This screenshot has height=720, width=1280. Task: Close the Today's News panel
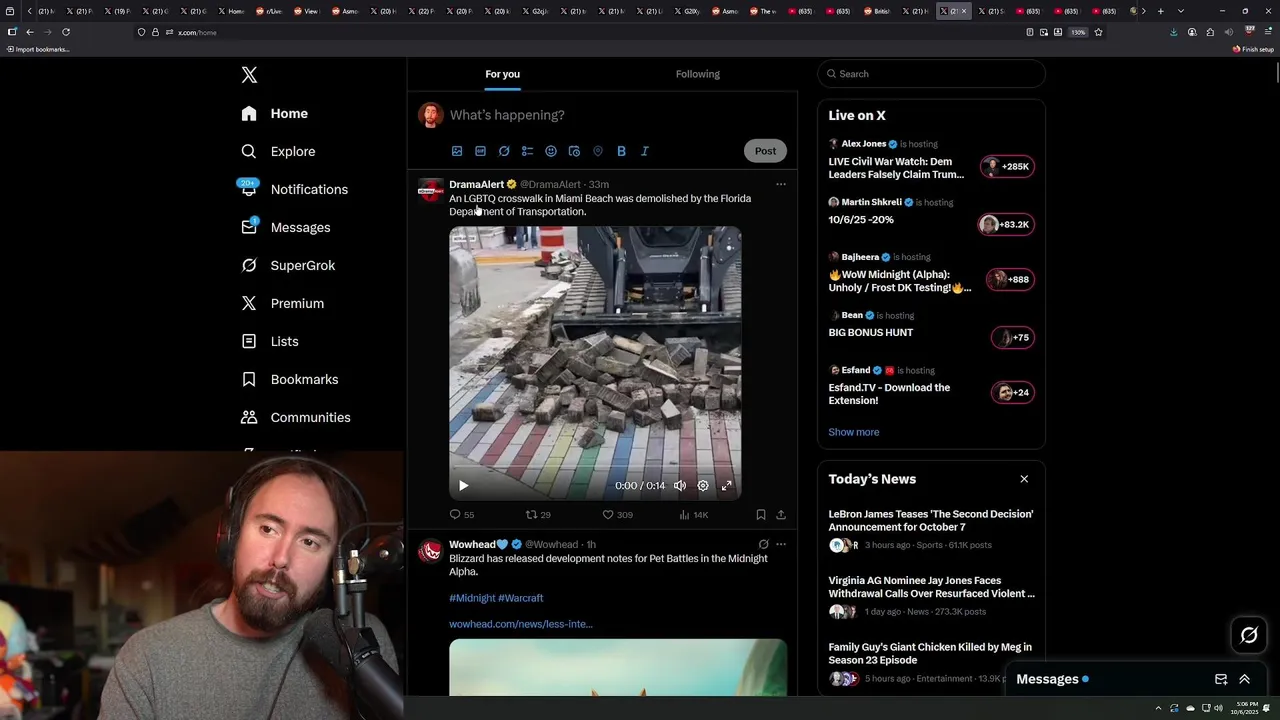[x=1024, y=479]
